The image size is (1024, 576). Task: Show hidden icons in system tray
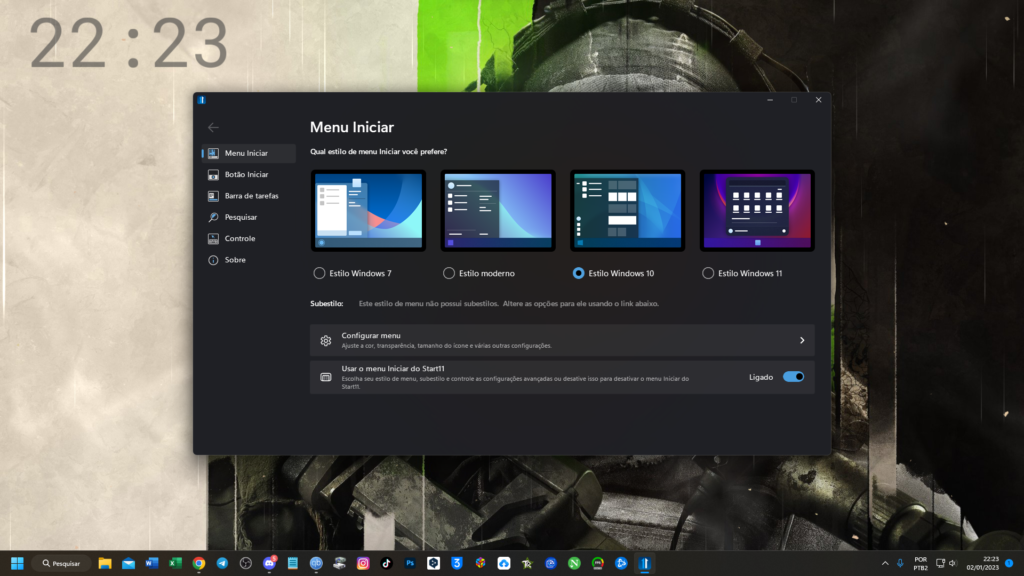pos(885,563)
